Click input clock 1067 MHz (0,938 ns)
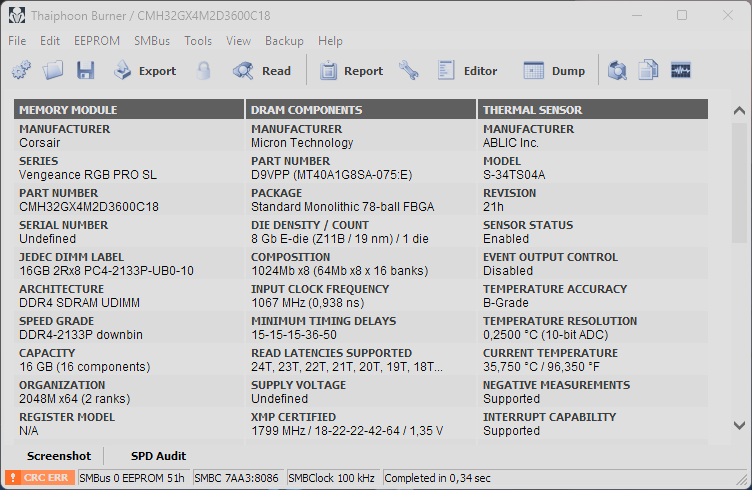Image resolution: width=752 pixels, height=490 pixels. (307, 303)
